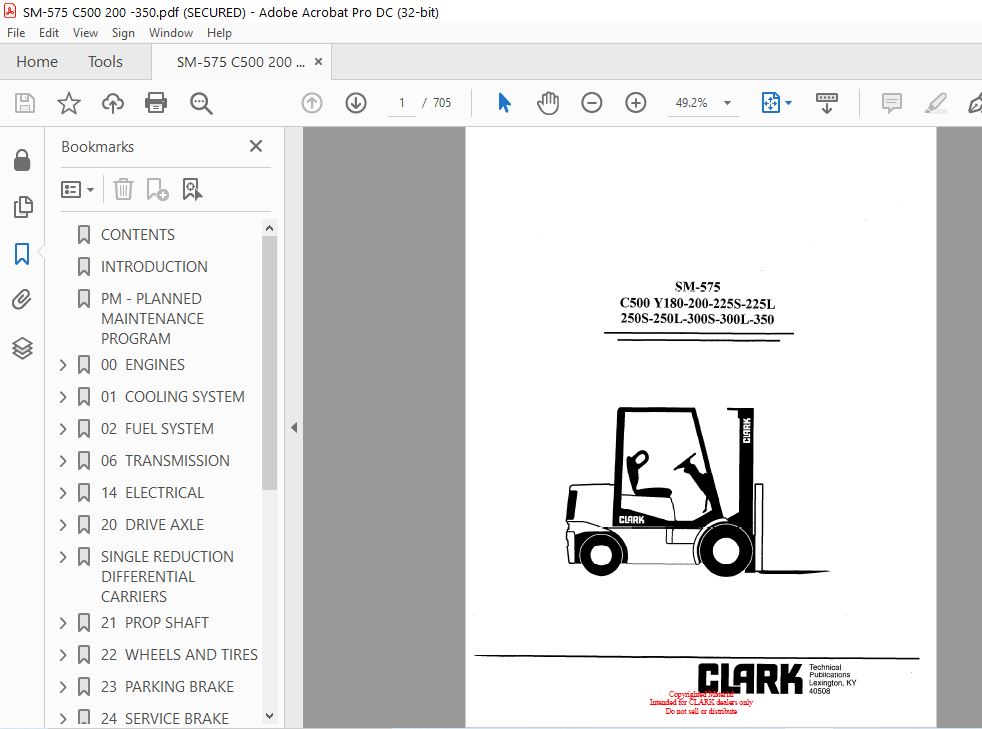Go to next page arrow icon
Viewport: 982px width, 729px height.
356,103
